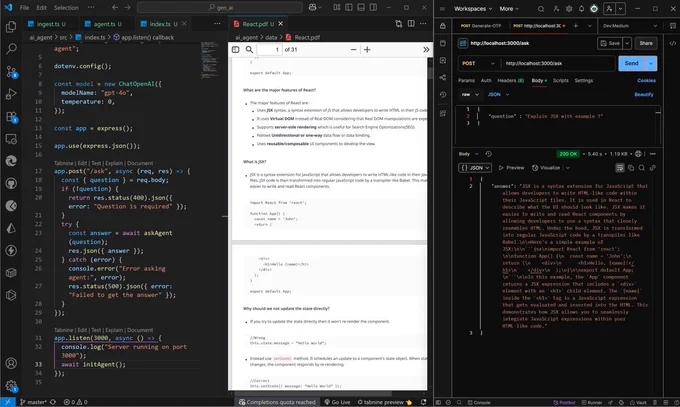Open raw body type dropdown
Viewport: 680px width, 407px height.
click(x=470, y=94)
